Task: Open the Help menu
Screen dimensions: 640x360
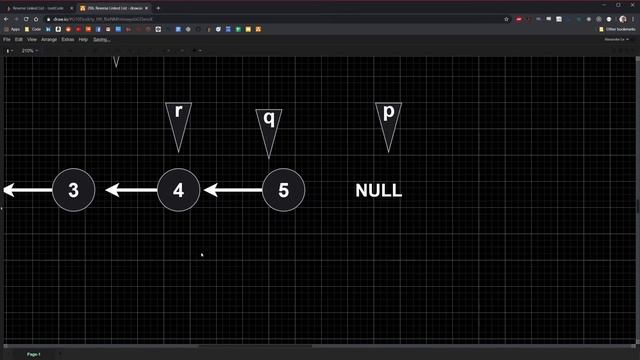Action: coord(83,40)
